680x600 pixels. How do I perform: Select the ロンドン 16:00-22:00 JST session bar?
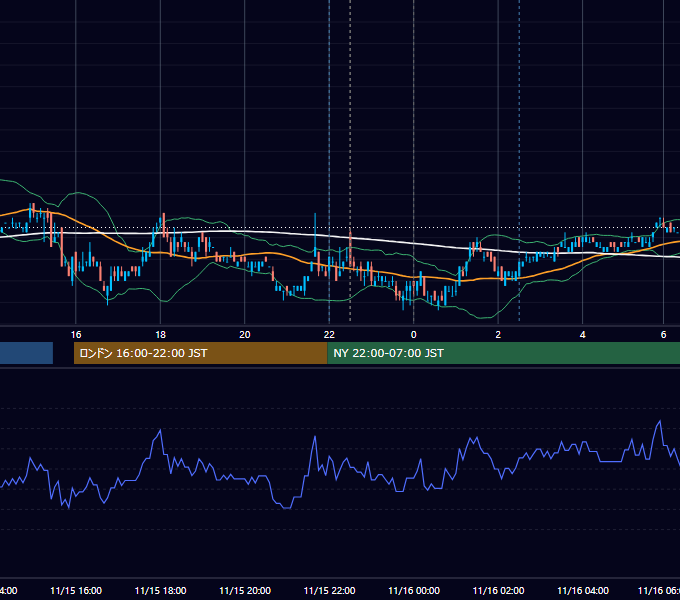200,353
